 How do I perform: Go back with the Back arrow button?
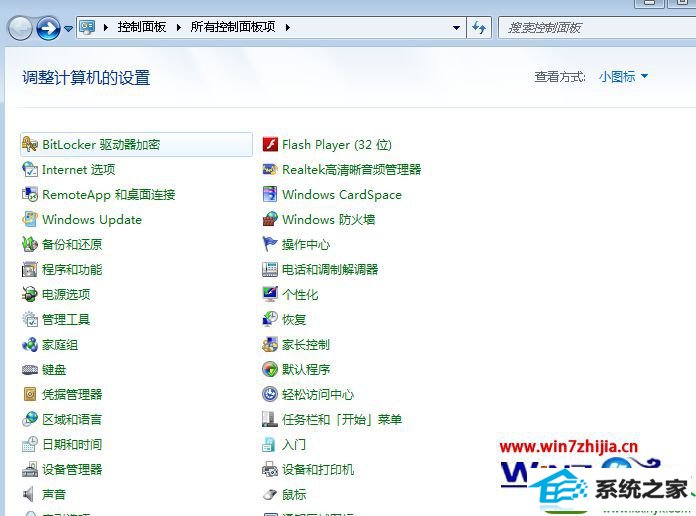(x=20, y=28)
